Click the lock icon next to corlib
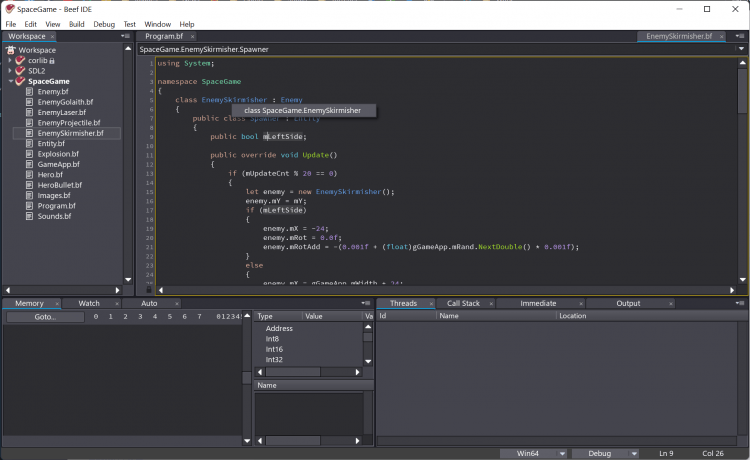 pos(52,61)
